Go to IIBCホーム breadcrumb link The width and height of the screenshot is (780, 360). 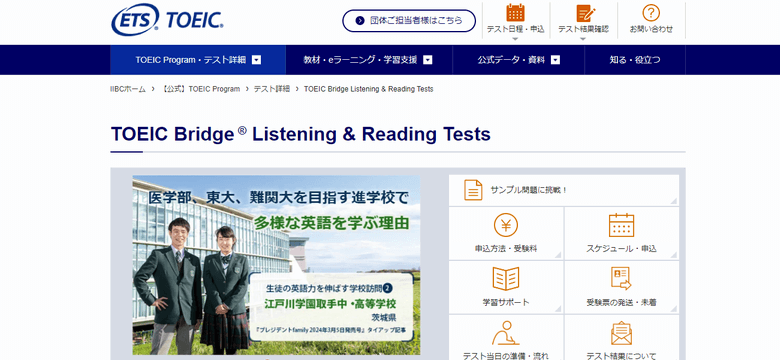point(128,89)
